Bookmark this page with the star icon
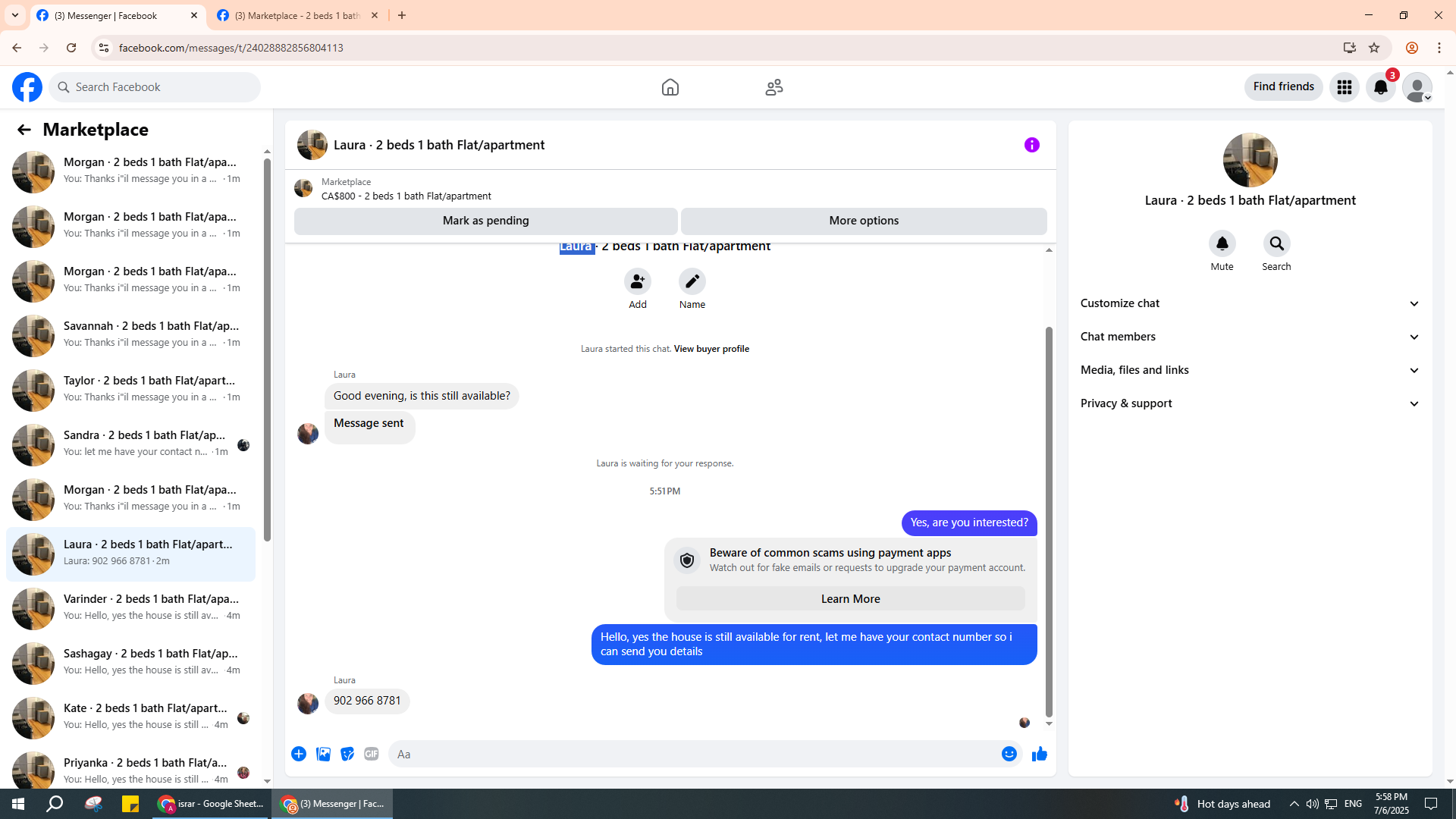The image size is (1456, 819). tap(1374, 48)
